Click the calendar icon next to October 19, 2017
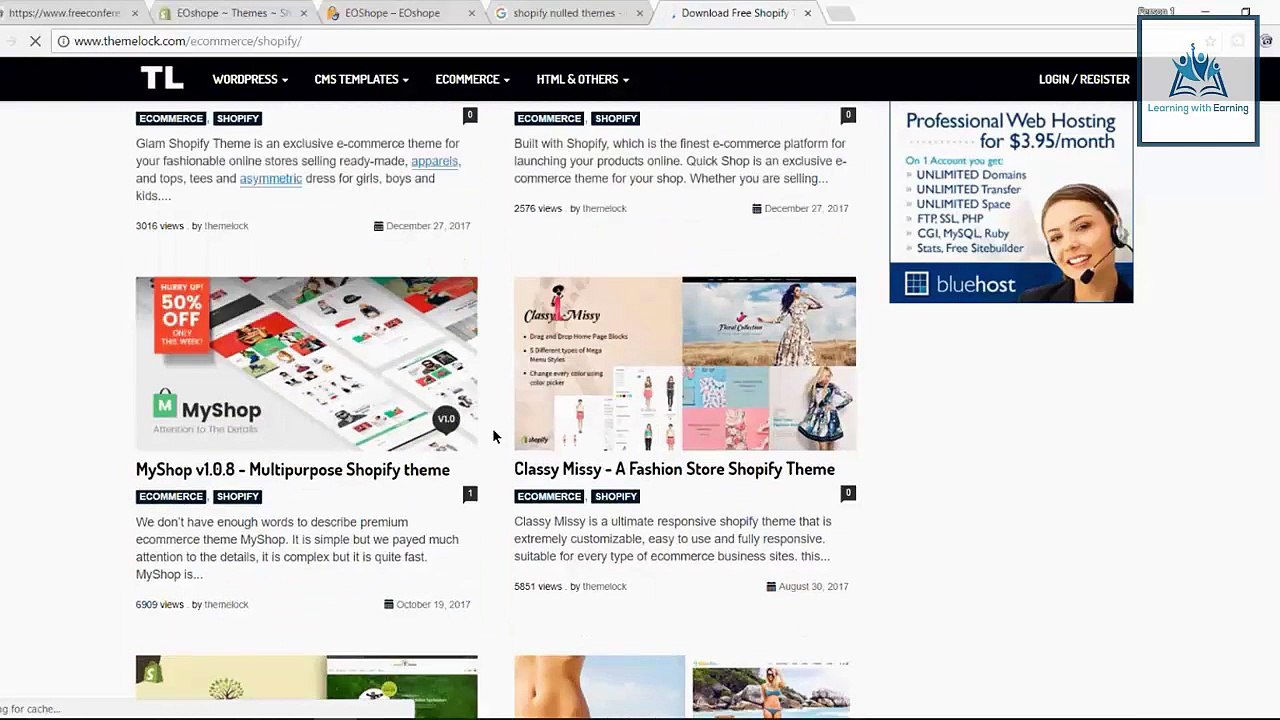 389,604
